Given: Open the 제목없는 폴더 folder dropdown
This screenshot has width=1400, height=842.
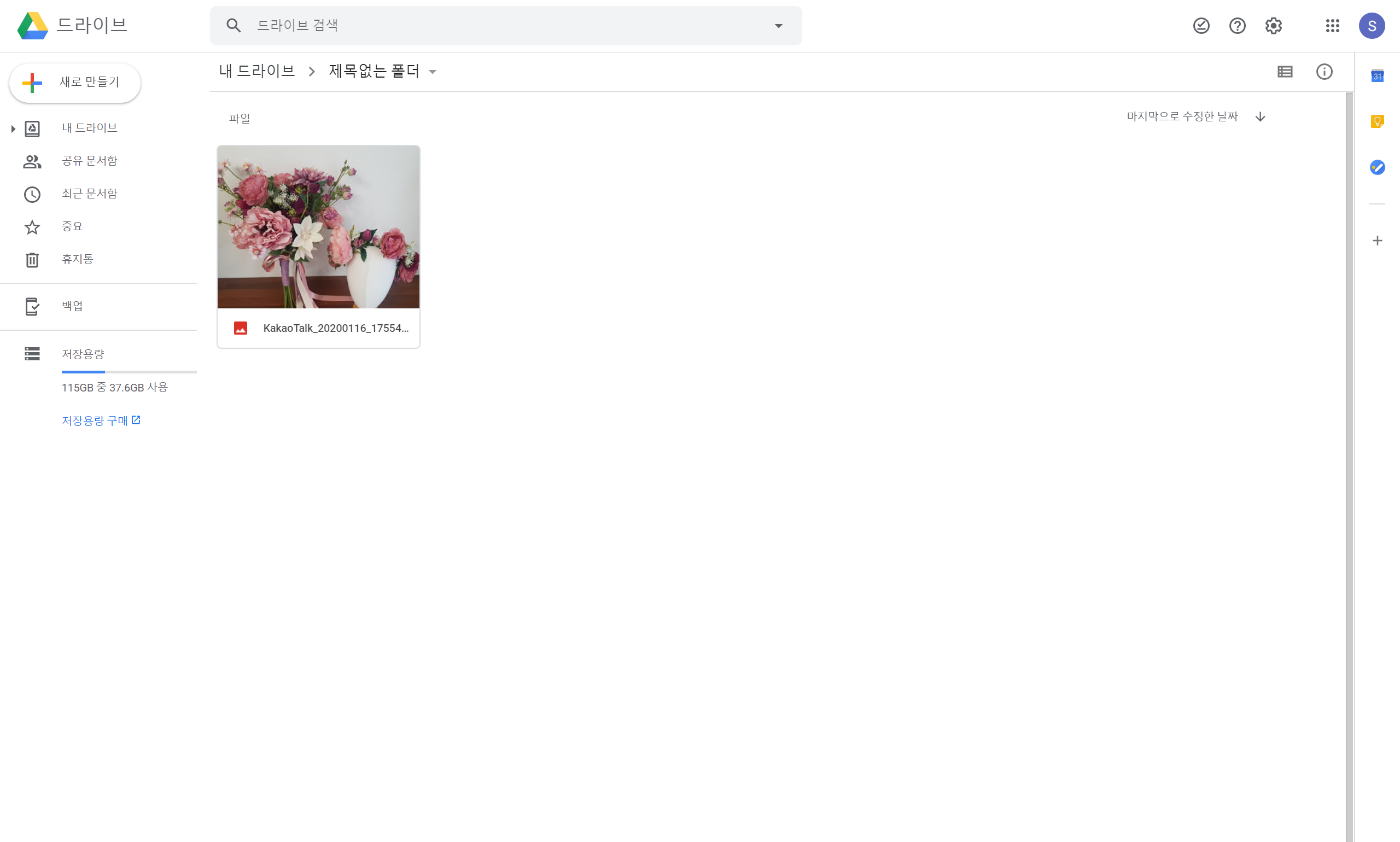Looking at the screenshot, I should click(x=433, y=72).
